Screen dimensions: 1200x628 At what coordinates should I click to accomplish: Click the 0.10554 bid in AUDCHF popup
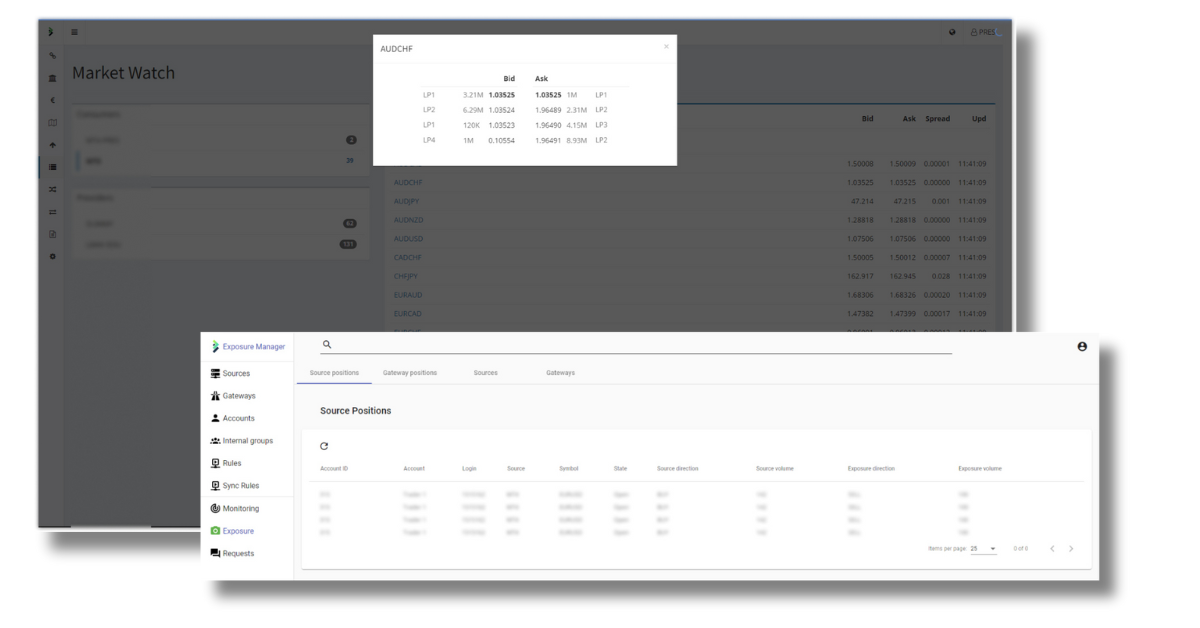pyautogui.click(x=502, y=140)
